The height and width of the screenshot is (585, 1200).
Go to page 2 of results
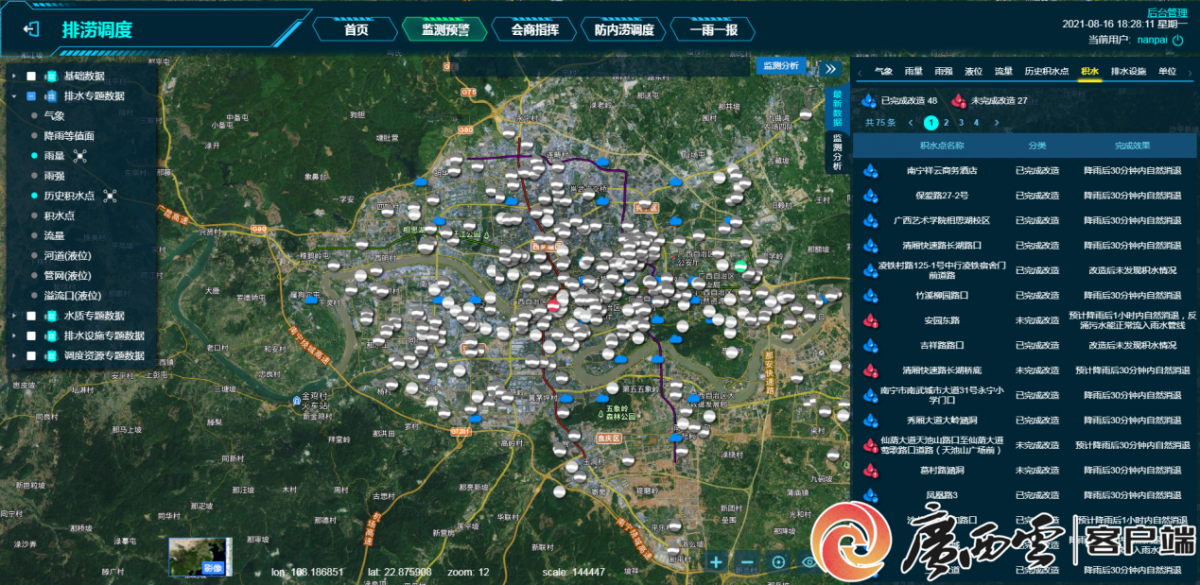click(946, 123)
